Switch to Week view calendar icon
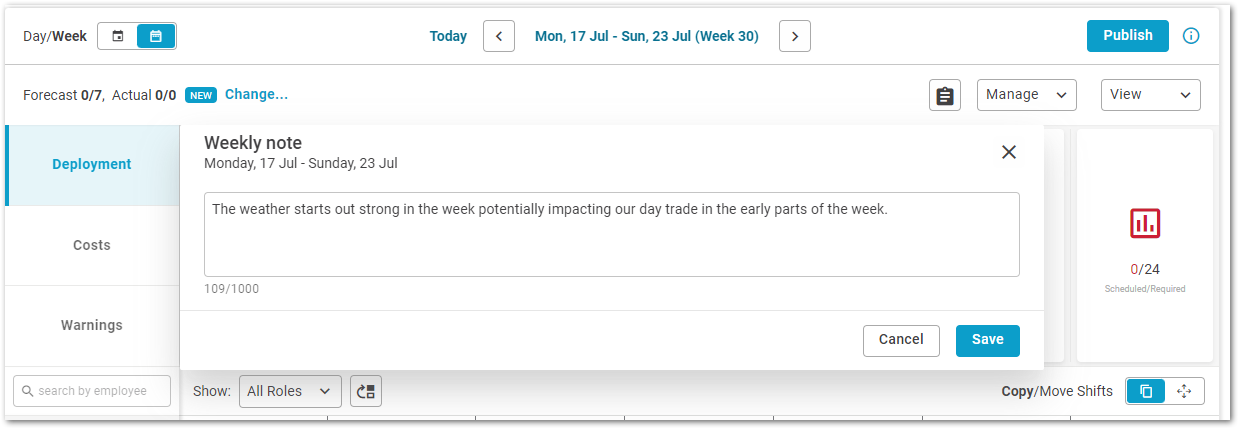1239x429 pixels. [156, 36]
